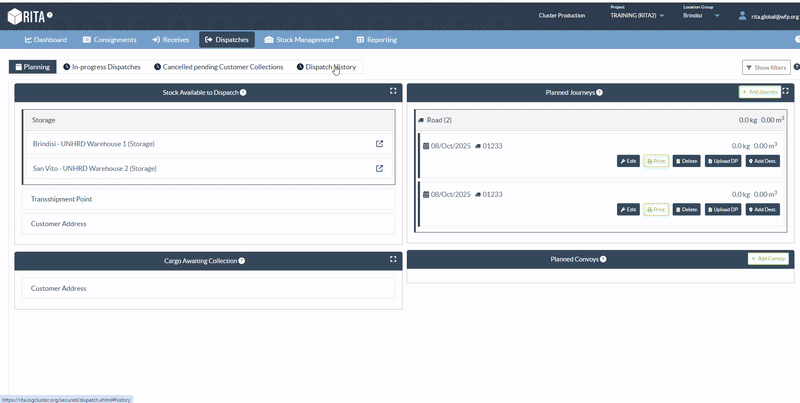Switch to the Dispatch History tab
Viewport: 800px width, 403px height.
coord(325,67)
